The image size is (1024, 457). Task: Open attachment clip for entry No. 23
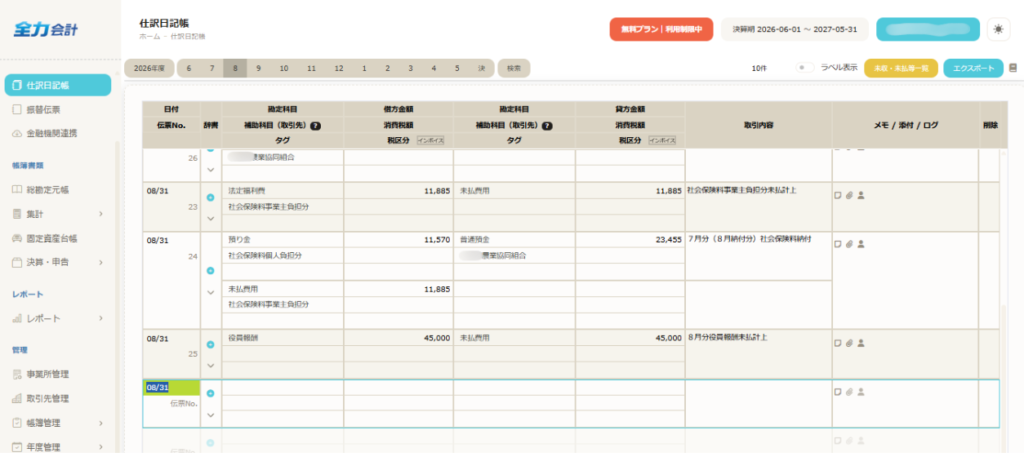[849, 195]
